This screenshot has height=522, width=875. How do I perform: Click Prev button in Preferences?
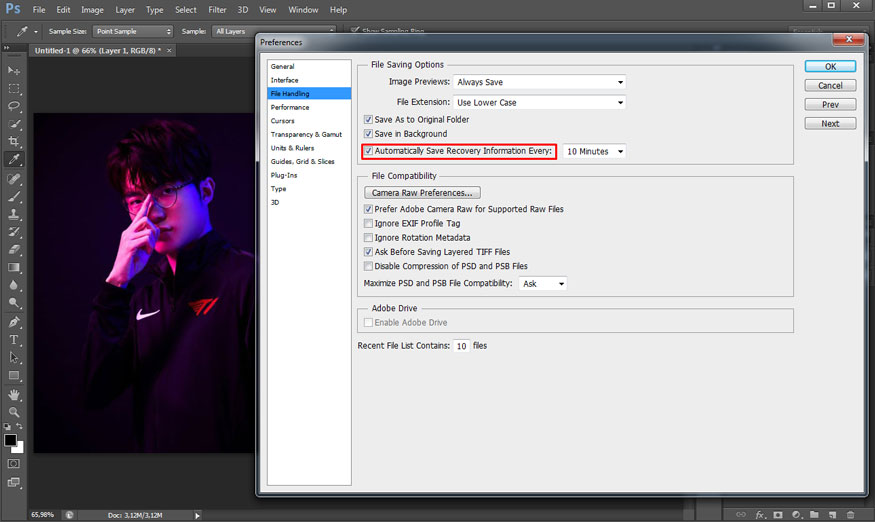(830, 104)
